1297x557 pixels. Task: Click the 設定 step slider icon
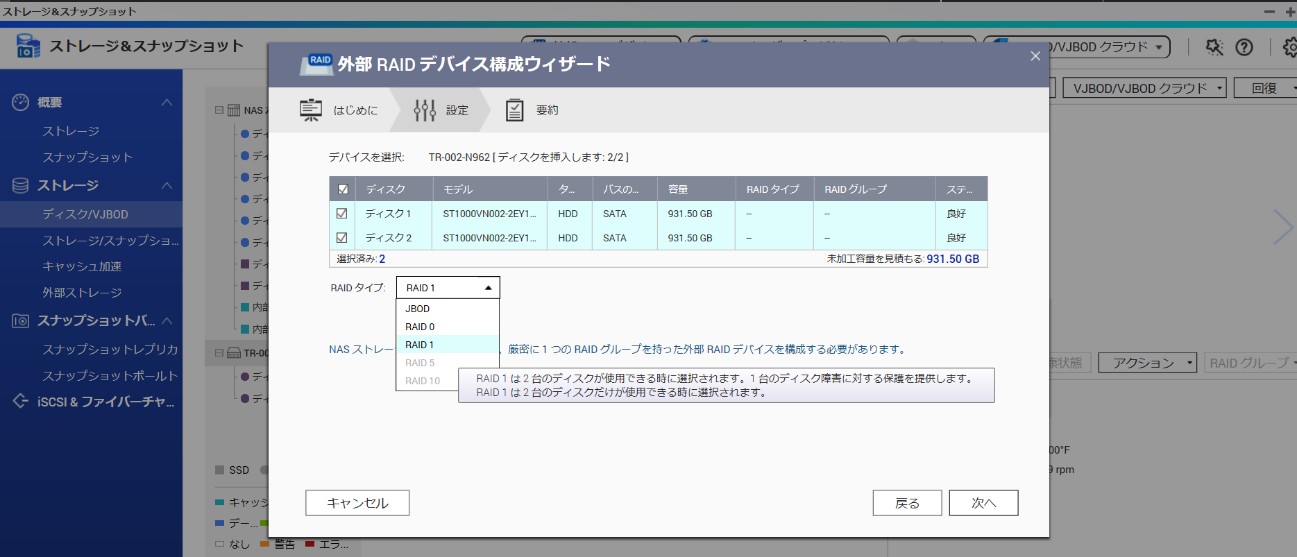(x=425, y=110)
